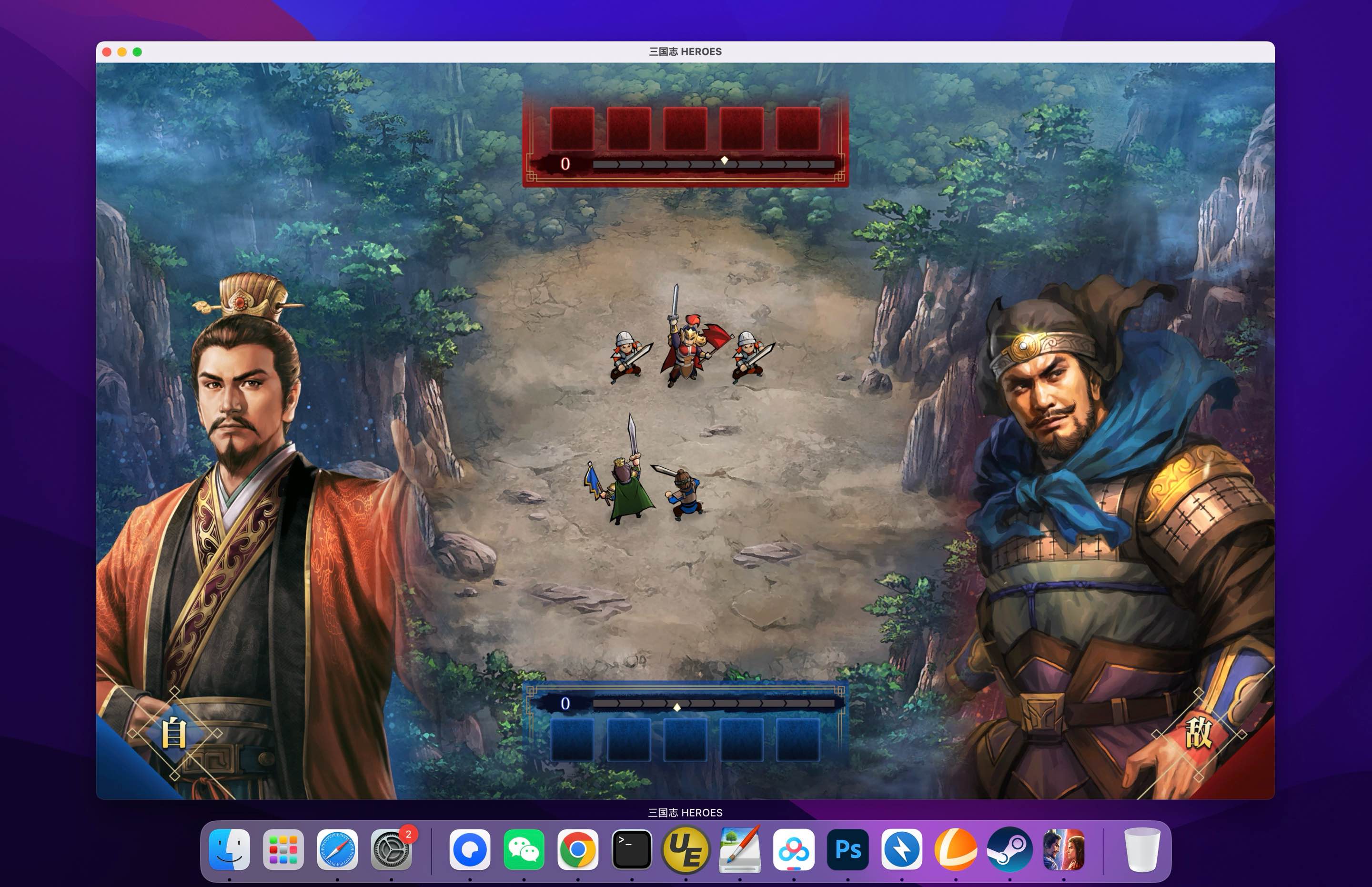Screen dimensions: 1372x887
Task: Select the third blue player card slot
Action: (686, 739)
